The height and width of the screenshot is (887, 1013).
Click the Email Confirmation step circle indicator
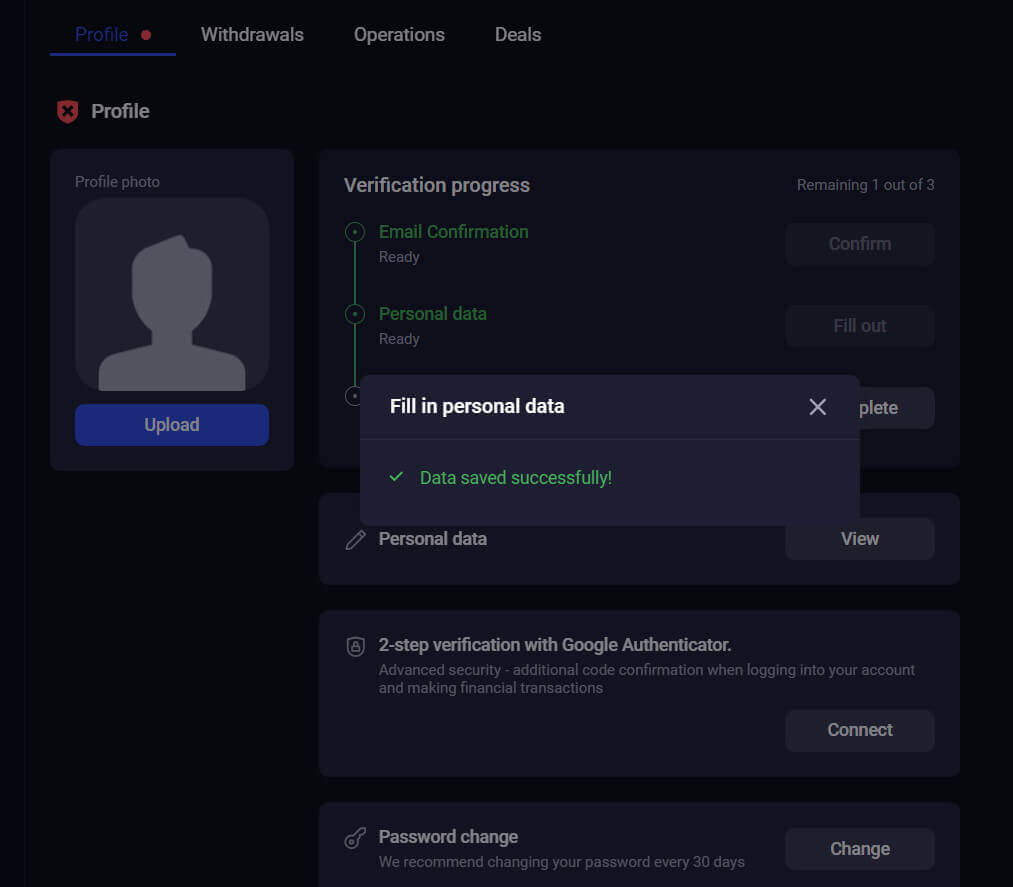(x=355, y=231)
